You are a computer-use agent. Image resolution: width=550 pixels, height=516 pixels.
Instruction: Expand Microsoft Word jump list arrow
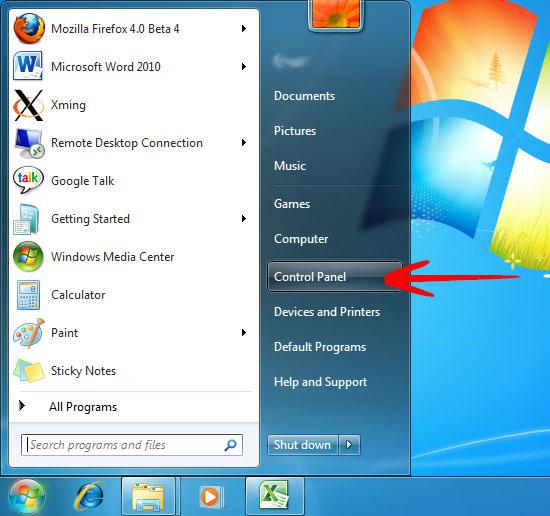(x=244, y=66)
